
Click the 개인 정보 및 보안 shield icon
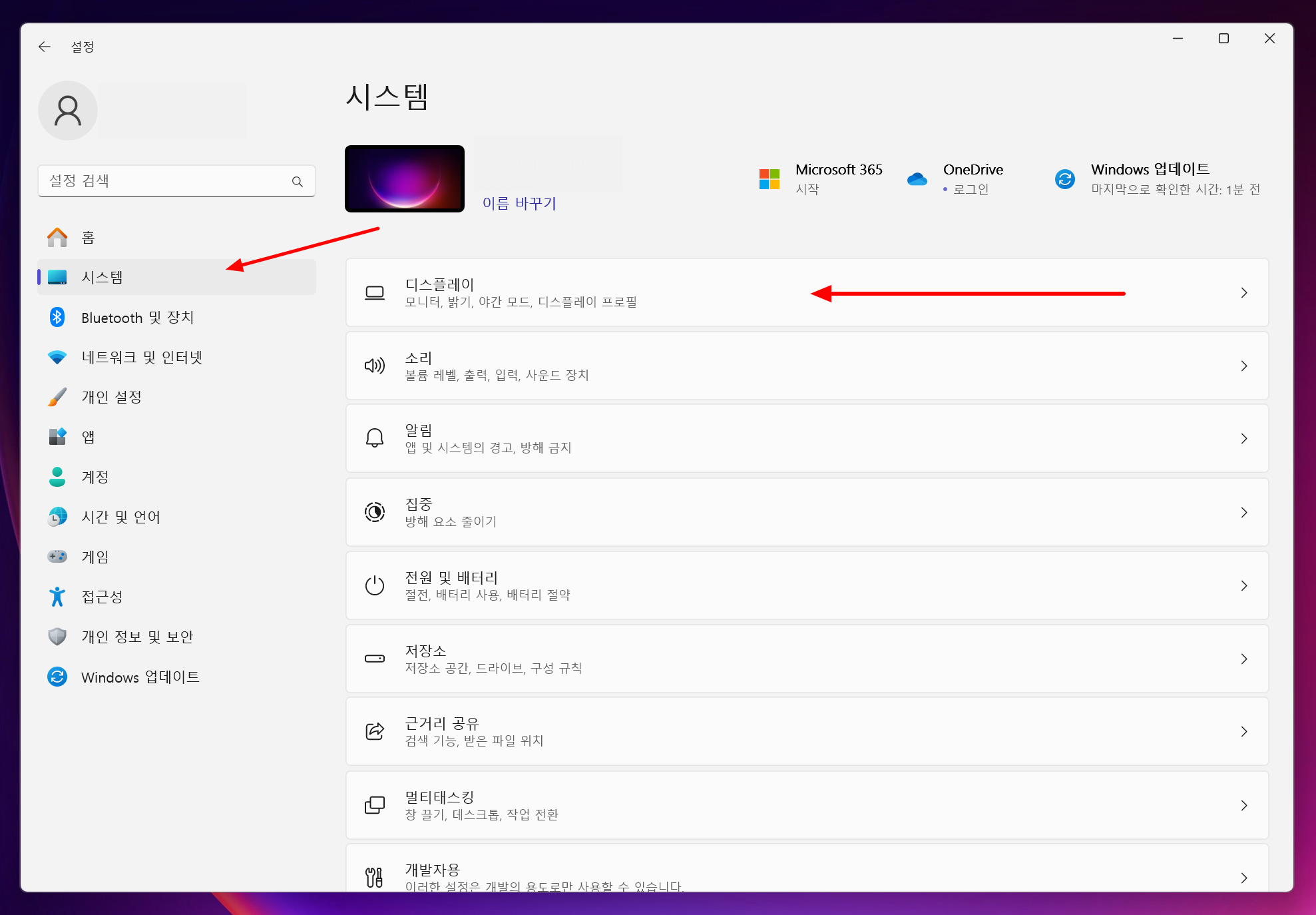[x=57, y=637]
